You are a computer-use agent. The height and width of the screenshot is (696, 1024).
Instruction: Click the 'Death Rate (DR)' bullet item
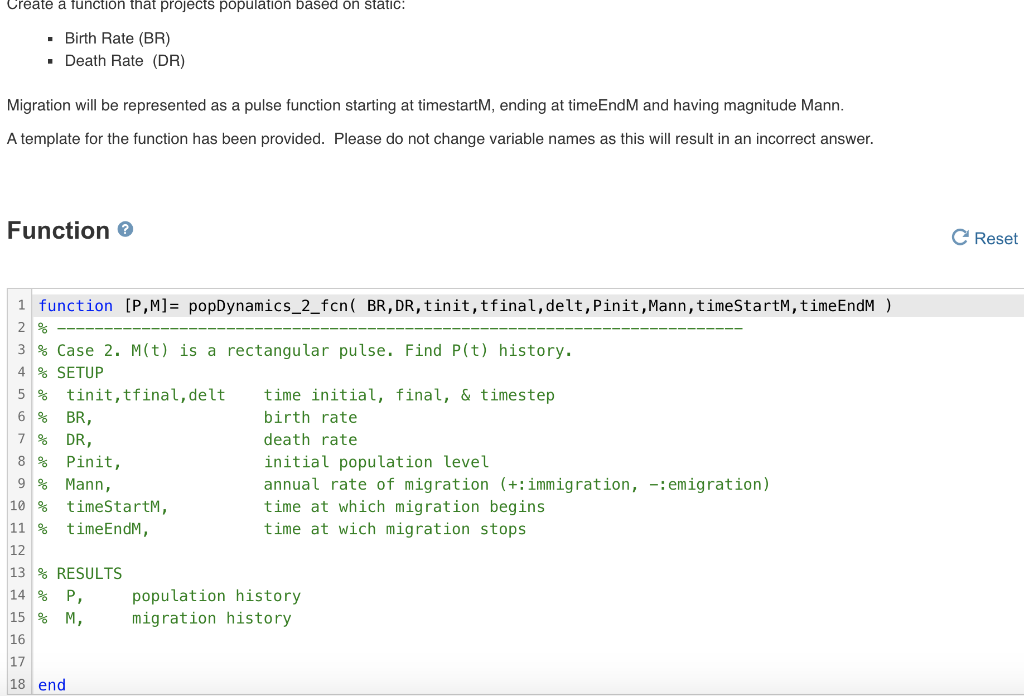124,60
